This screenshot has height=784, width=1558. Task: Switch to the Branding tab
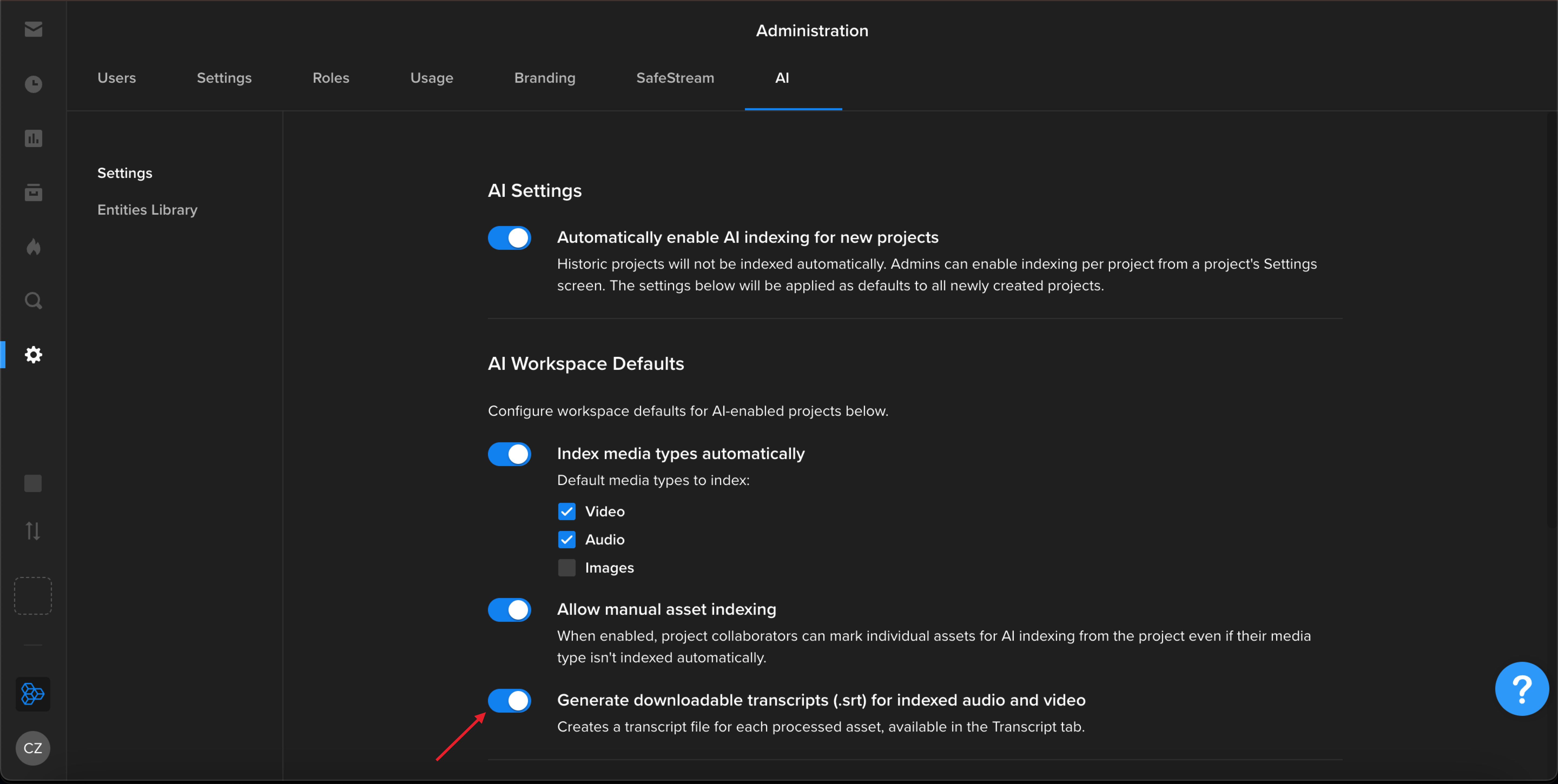pos(544,78)
